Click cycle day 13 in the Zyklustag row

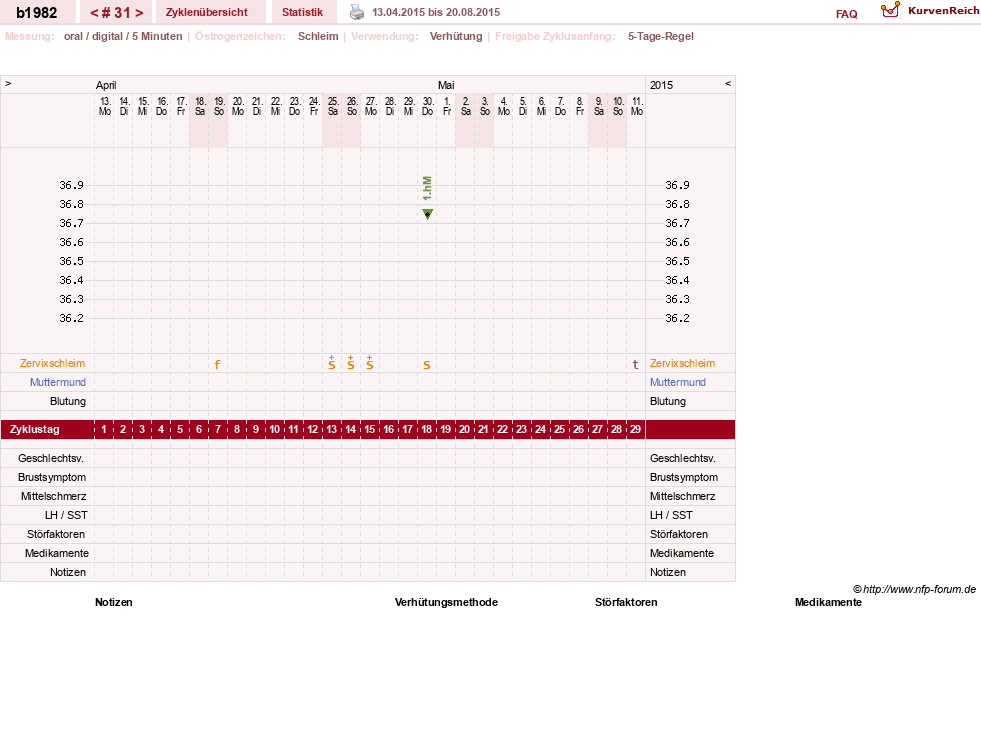pyautogui.click(x=332, y=429)
